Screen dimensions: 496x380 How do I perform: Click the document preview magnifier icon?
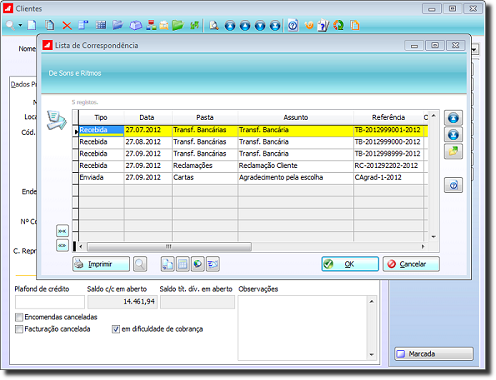coord(214,25)
